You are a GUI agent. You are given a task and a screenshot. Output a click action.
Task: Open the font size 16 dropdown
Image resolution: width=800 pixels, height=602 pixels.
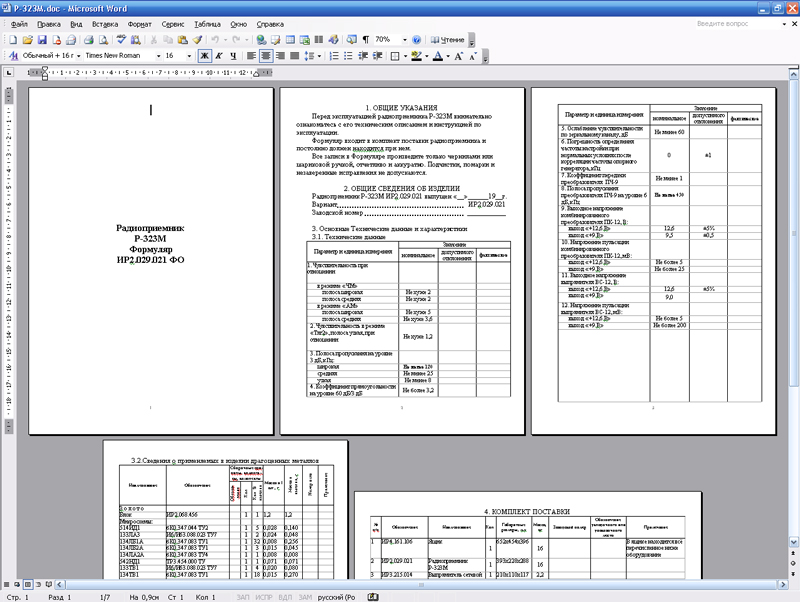(189, 56)
